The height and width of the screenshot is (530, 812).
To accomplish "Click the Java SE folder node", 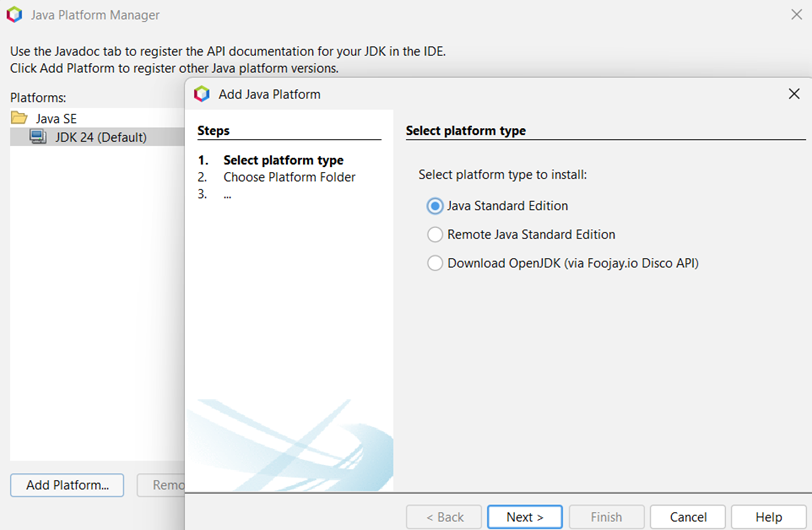I will [x=56, y=119].
